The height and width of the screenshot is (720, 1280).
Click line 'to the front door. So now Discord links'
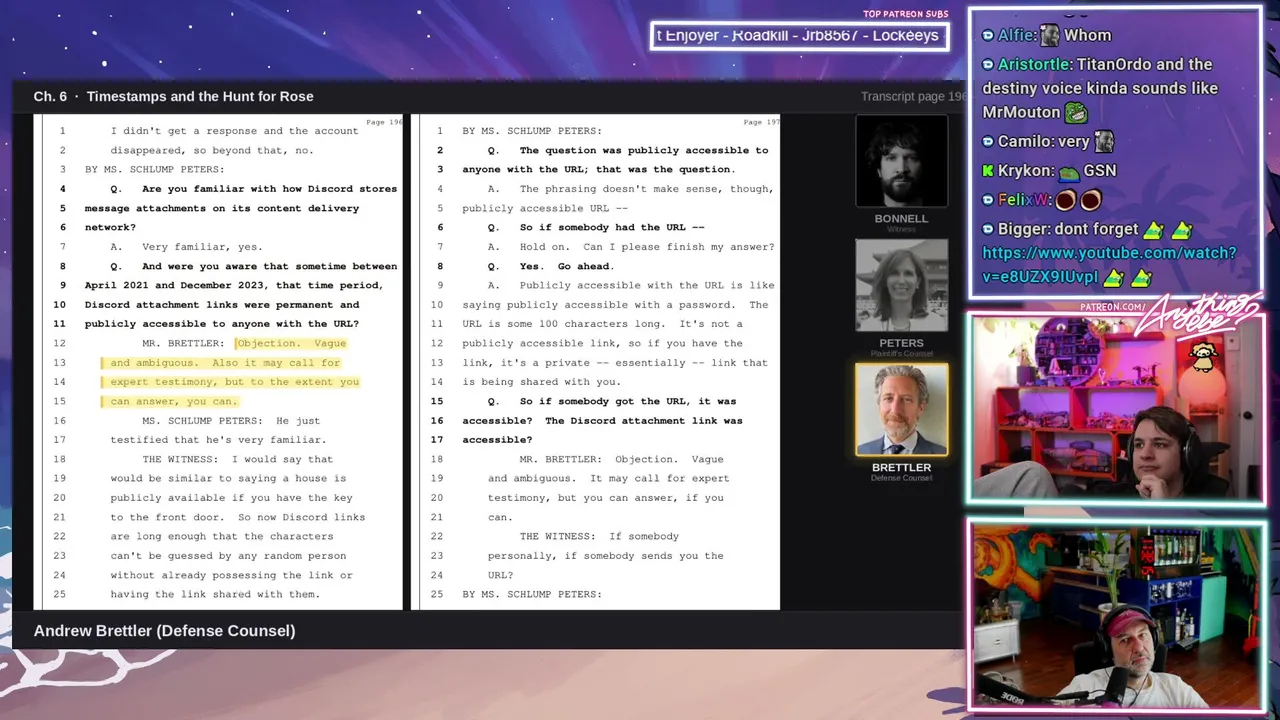[238, 517]
